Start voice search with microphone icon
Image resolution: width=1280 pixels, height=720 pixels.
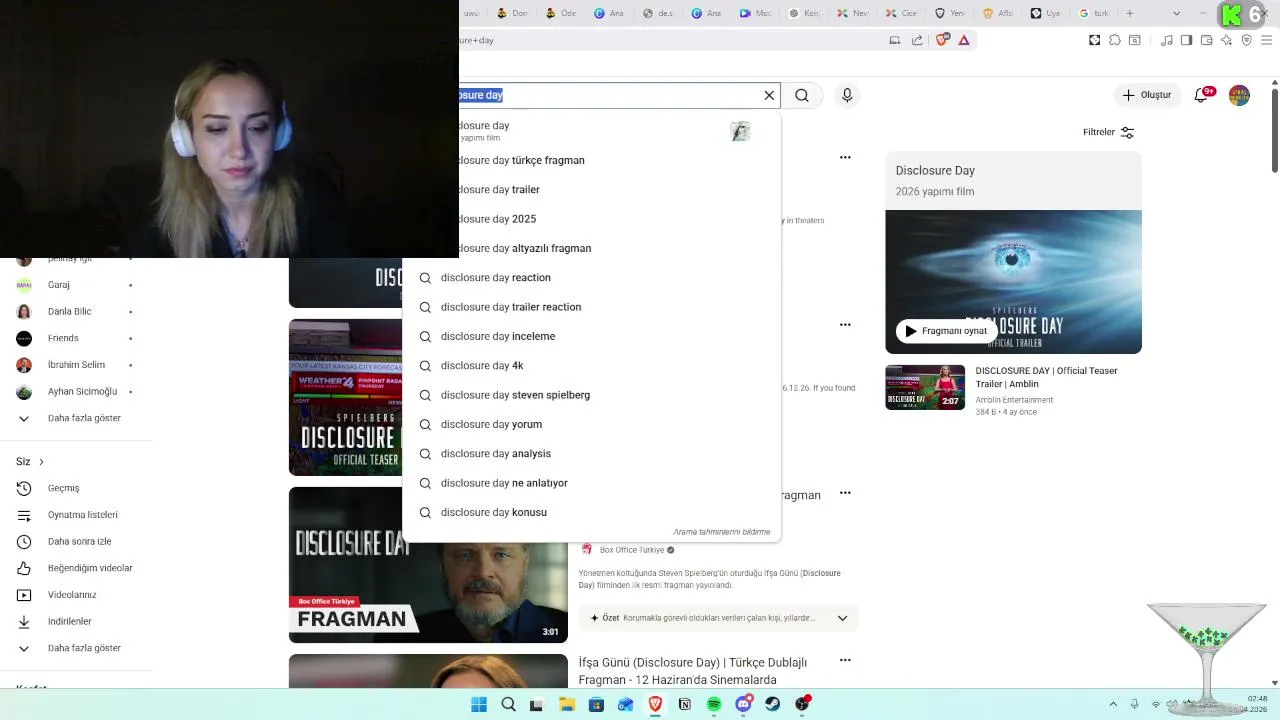click(847, 95)
